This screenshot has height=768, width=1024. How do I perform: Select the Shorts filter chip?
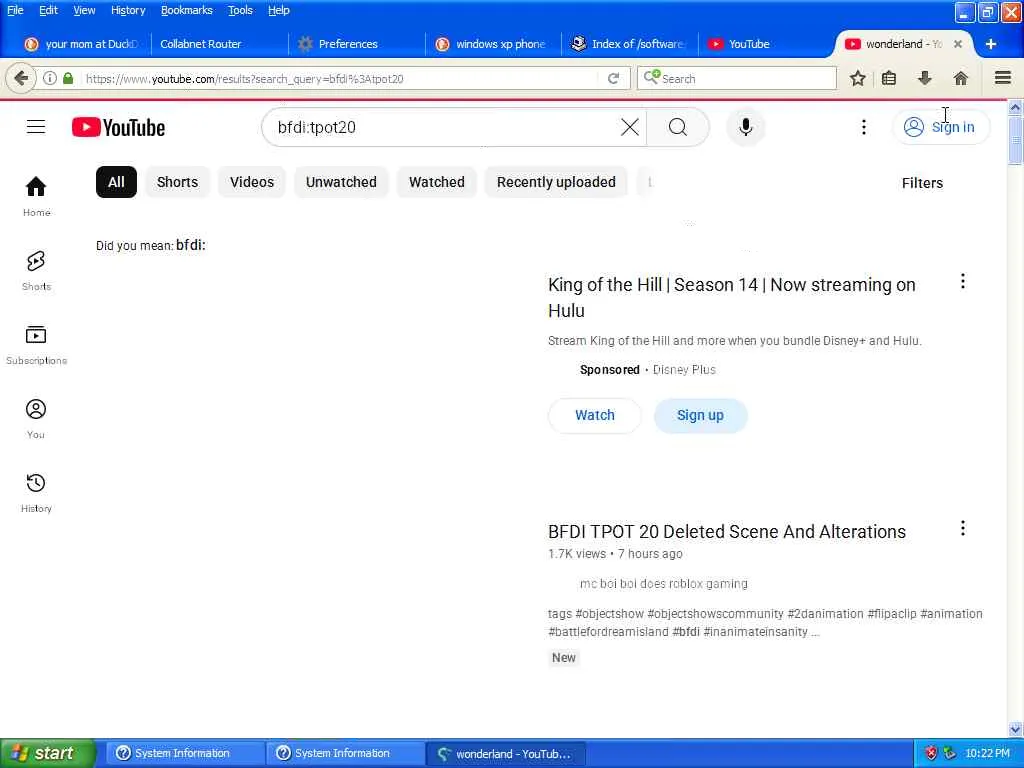(177, 182)
